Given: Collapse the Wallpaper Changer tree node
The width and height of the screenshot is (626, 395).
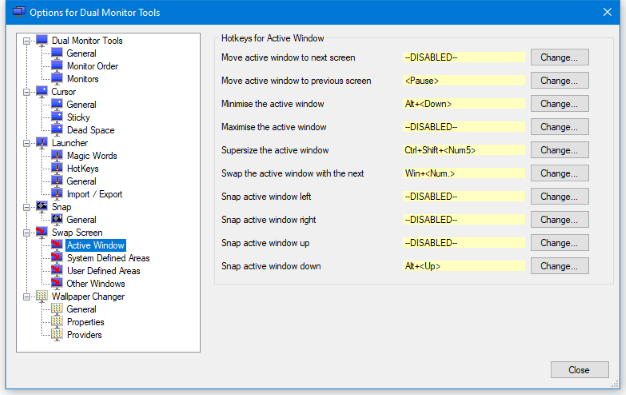Looking at the screenshot, I should pos(27,297).
